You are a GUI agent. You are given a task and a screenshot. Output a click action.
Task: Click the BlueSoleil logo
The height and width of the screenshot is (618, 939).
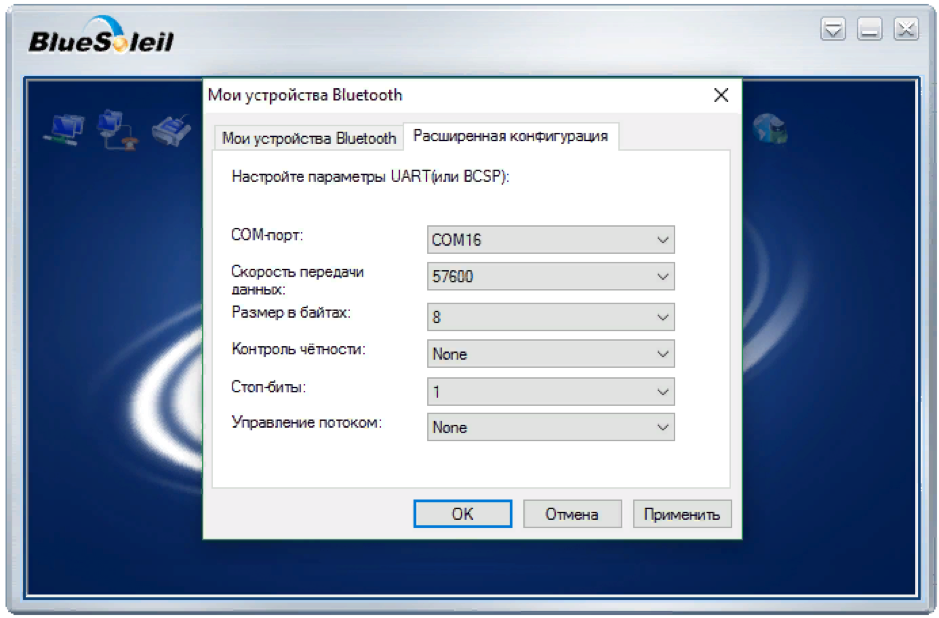tap(101, 36)
